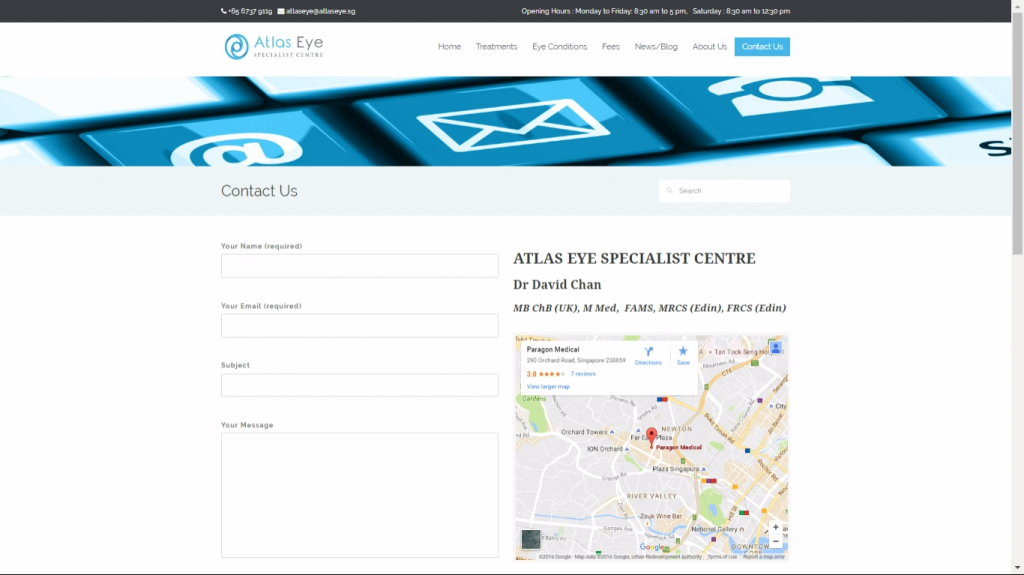Save the Paragon Medical location with star icon
The height and width of the screenshot is (575, 1024).
[683, 353]
